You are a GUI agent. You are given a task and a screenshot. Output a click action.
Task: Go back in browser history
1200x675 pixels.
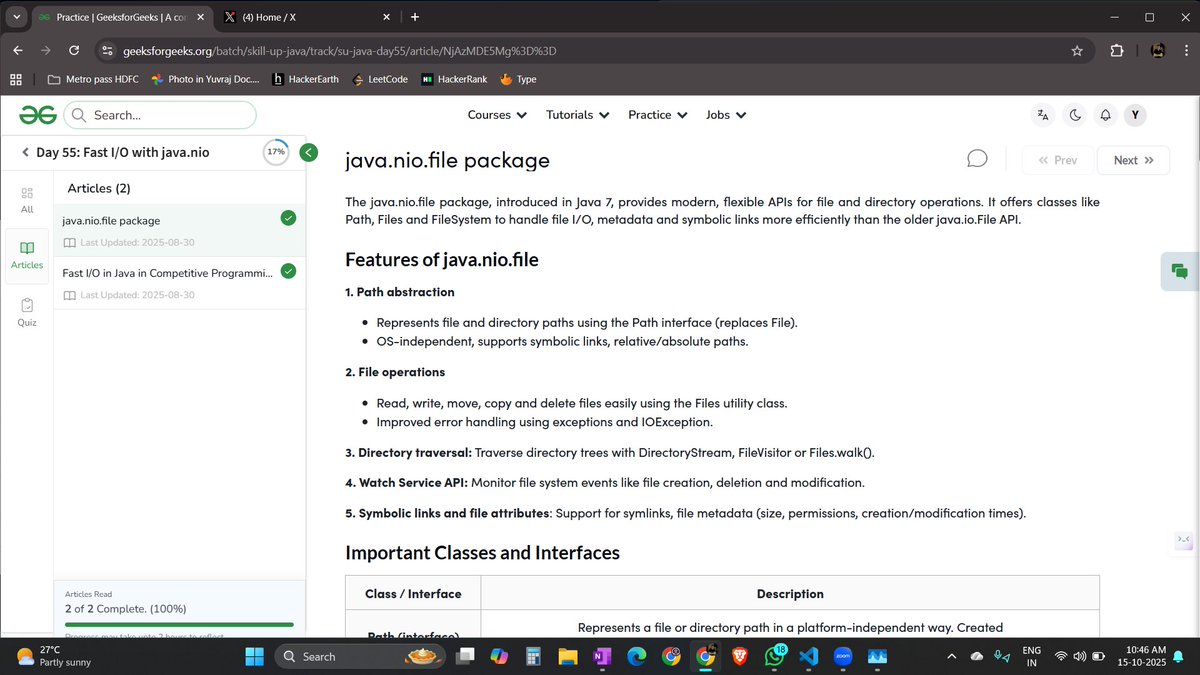pos(18,50)
